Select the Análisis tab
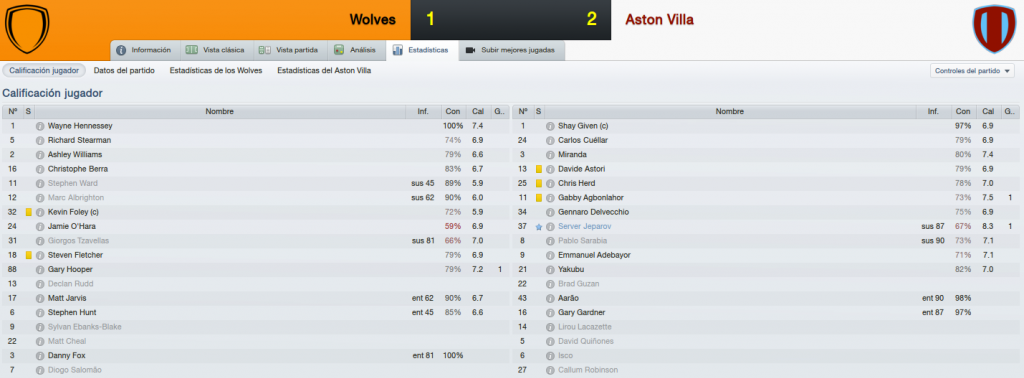The image size is (1024, 378). [x=355, y=50]
